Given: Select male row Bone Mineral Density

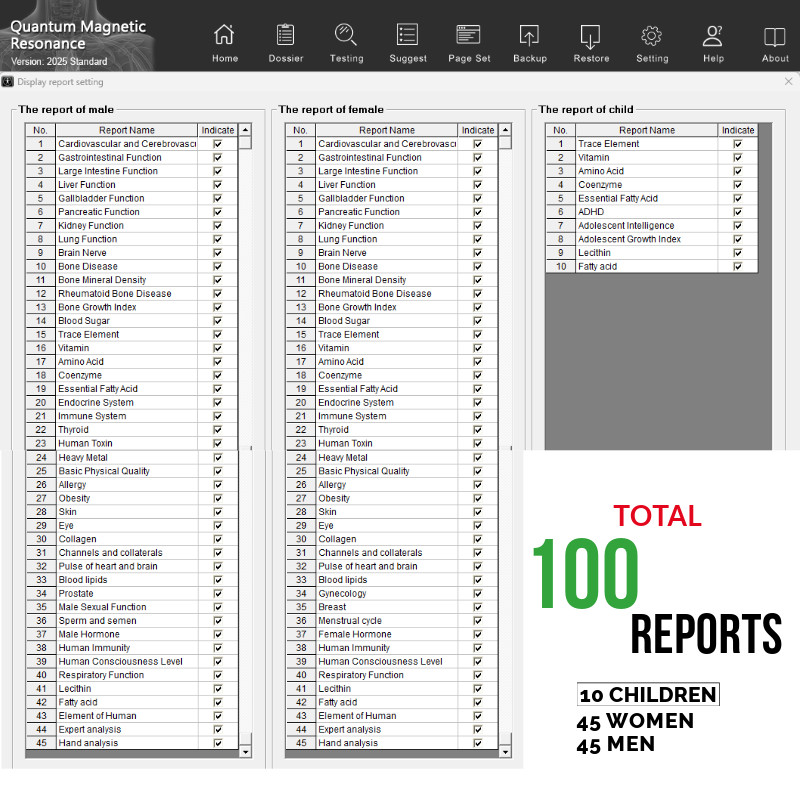Looking at the screenshot, I should (132, 280).
